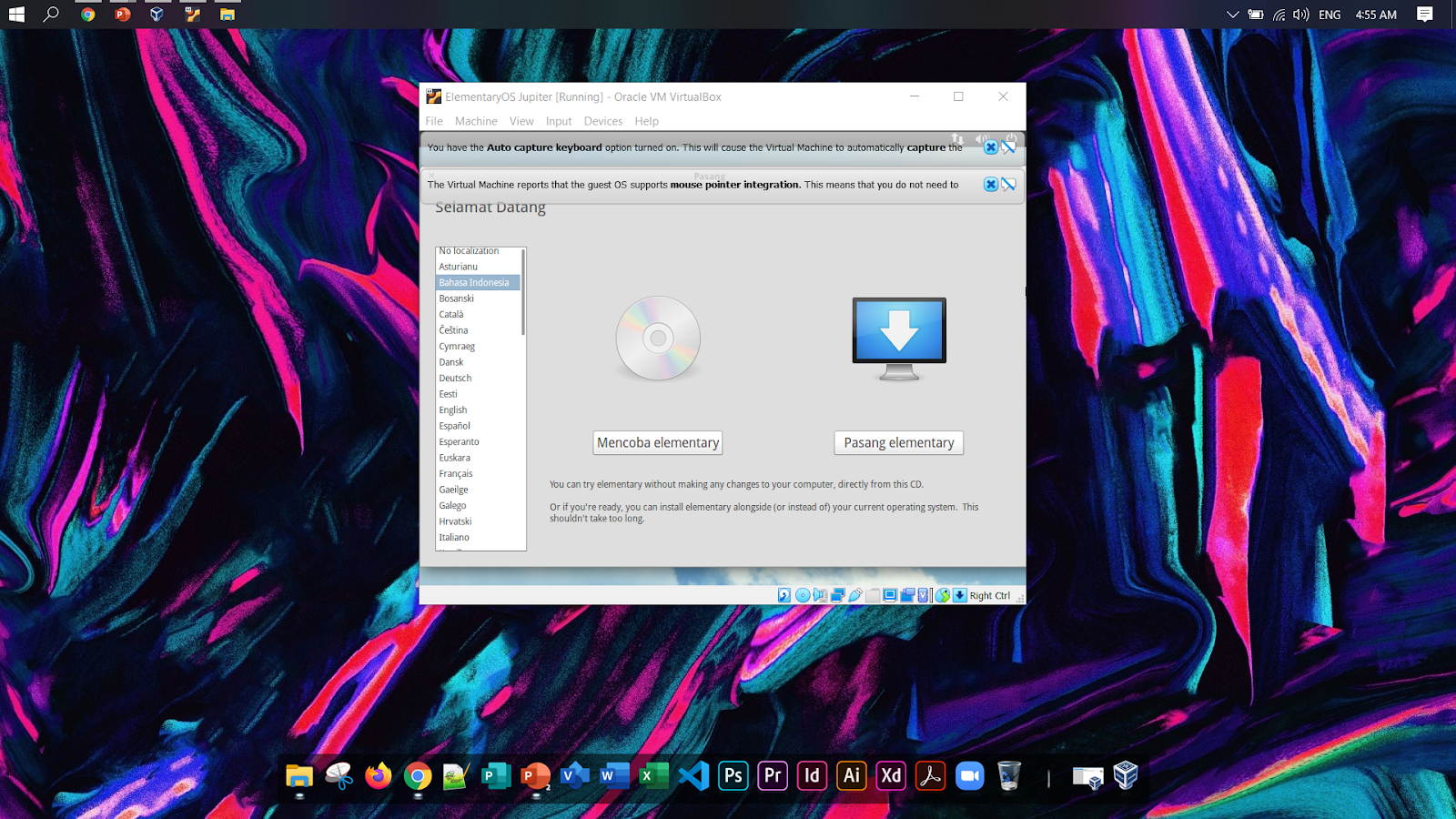Image resolution: width=1456 pixels, height=819 pixels.
Task: Open InDesign from the dock
Action: tap(812, 775)
